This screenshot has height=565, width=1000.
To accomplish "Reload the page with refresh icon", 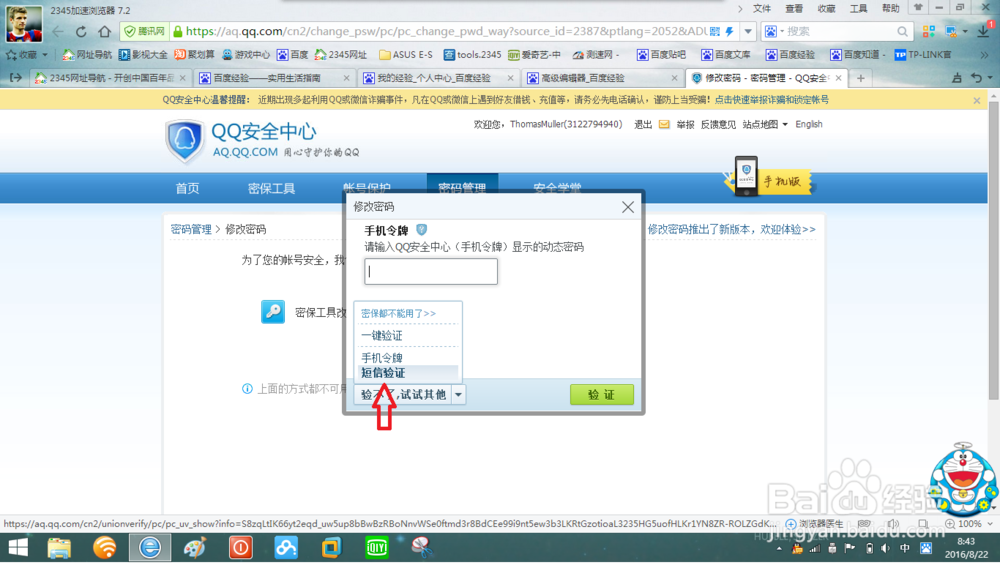I will tap(81, 31).
